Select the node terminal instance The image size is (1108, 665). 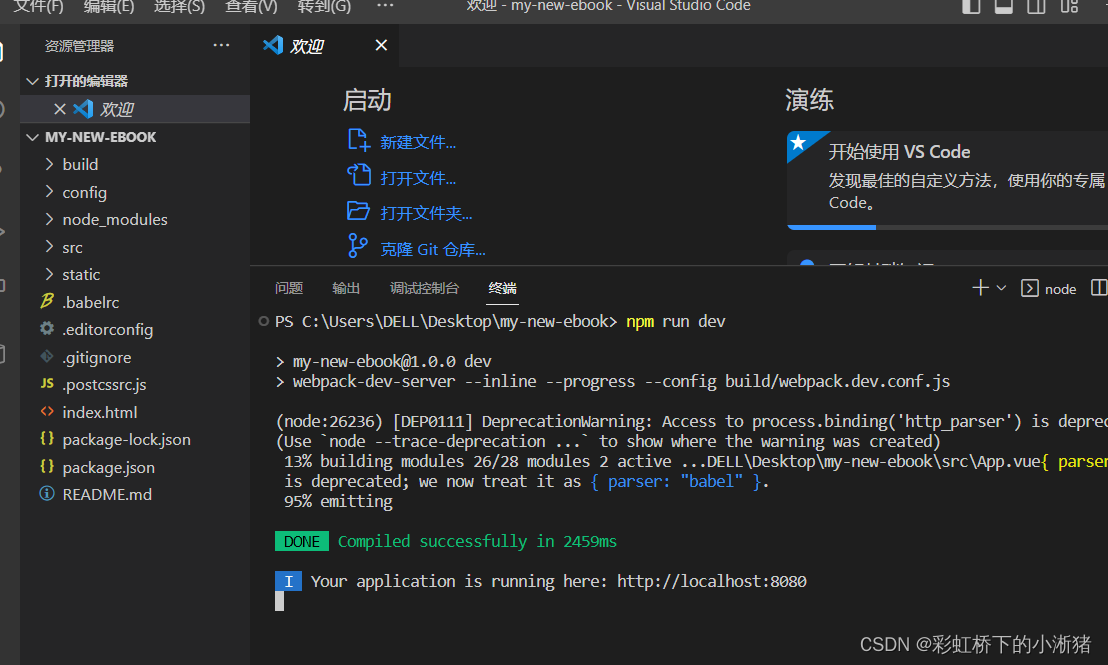click(1049, 288)
